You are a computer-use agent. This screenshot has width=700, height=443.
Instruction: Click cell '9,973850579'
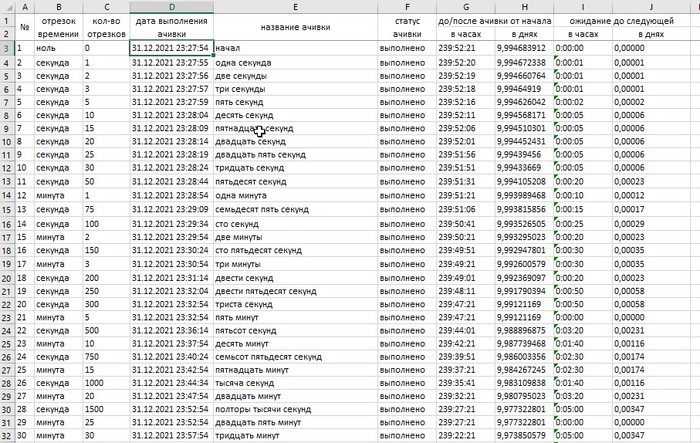[524, 435]
